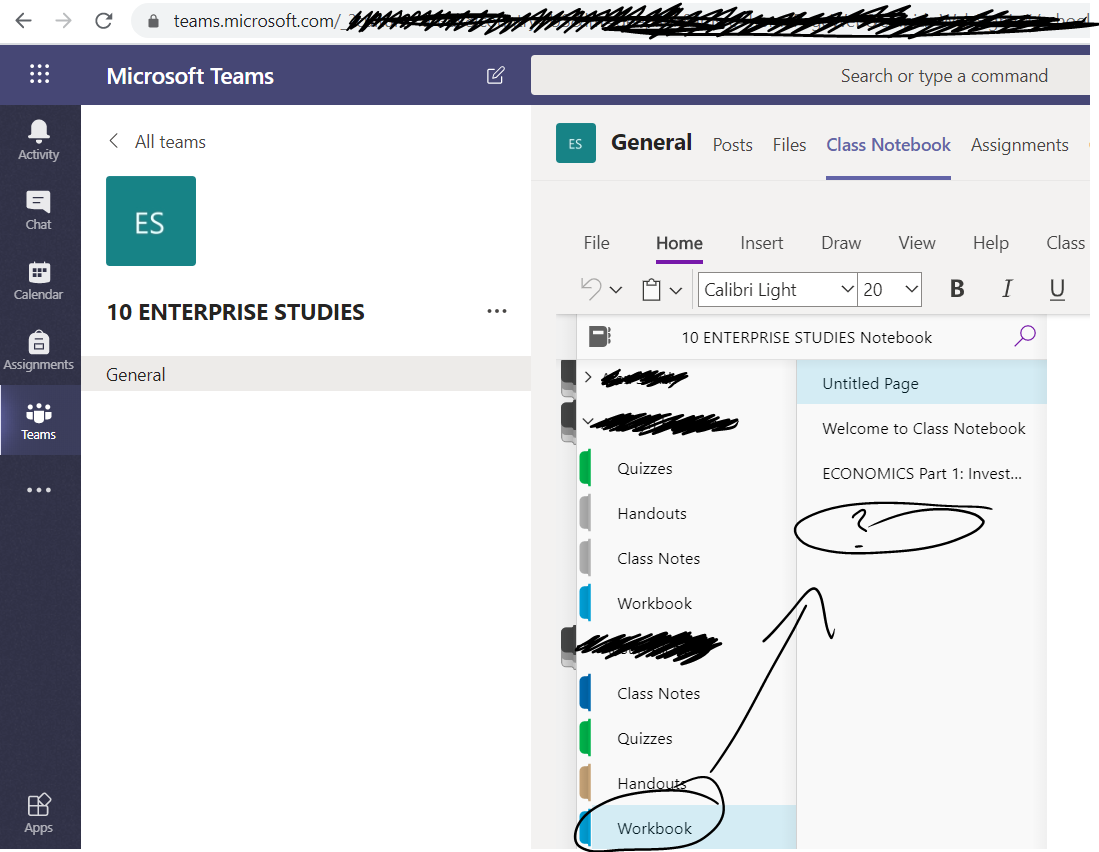Apply Italic formatting

1007,289
